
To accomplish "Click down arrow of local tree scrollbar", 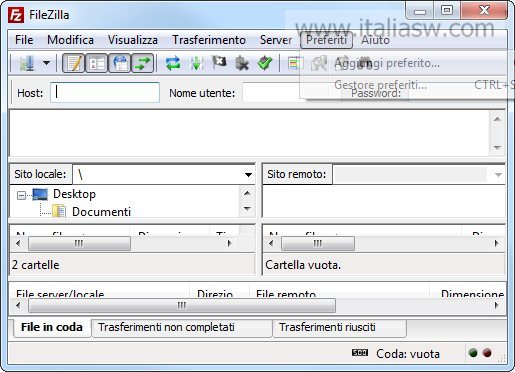I will point(247,209).
